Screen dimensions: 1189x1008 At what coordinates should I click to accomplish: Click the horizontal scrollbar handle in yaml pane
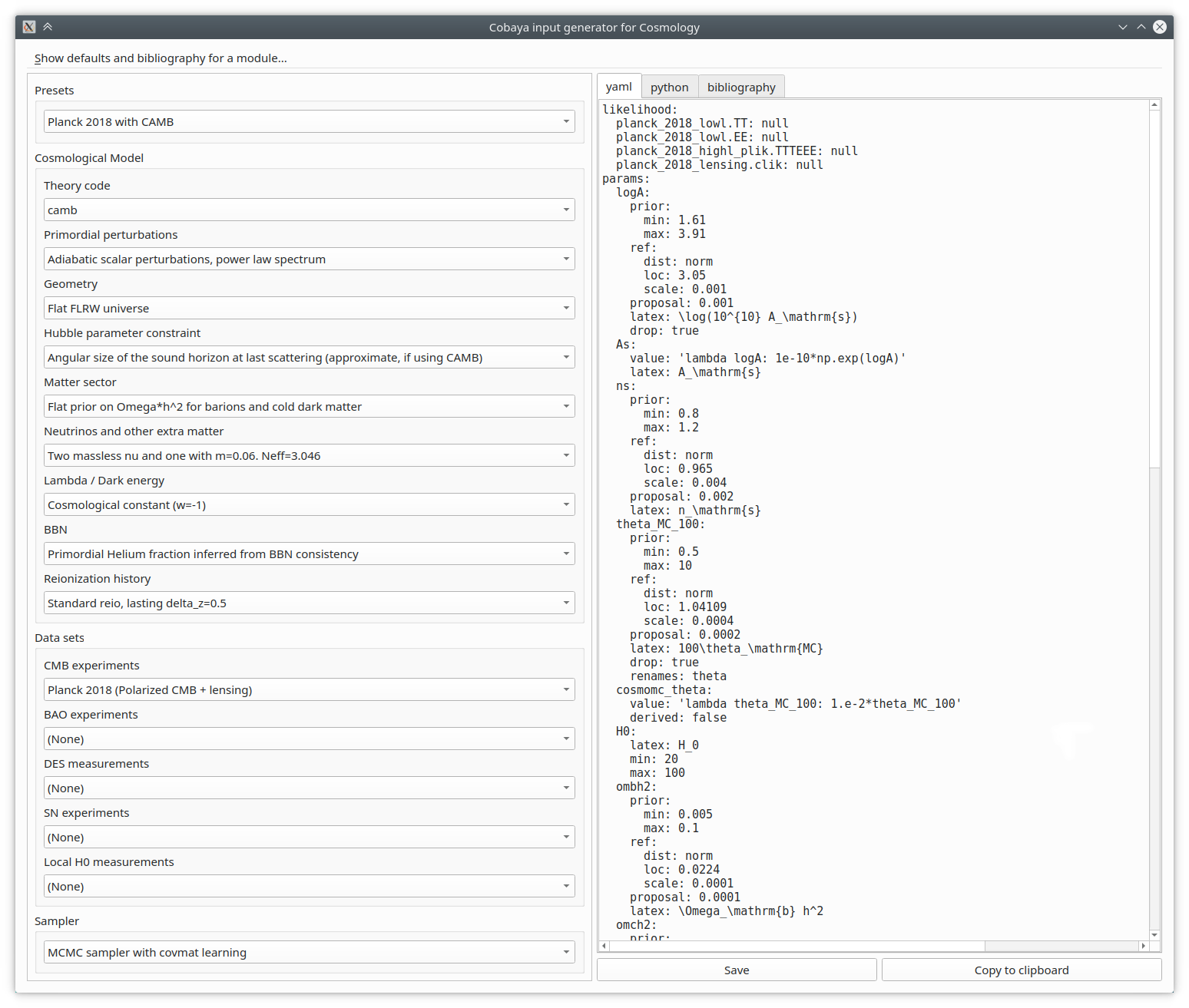coord(797,946)
